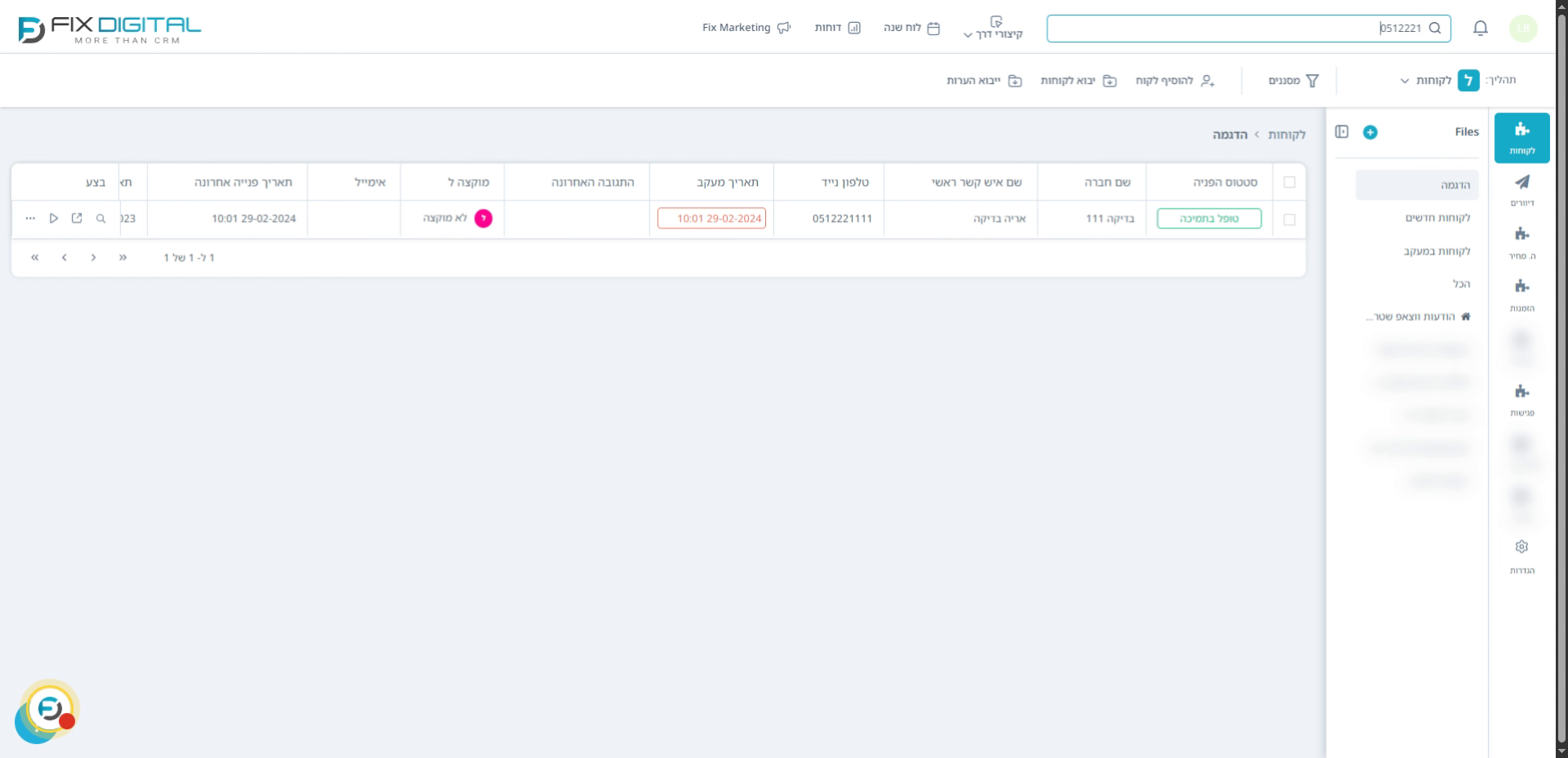Screen dimensions: 1568x758
Task: Open the דיוורים paper-plane sidebar item
Action: click(x=1521, y=189)
